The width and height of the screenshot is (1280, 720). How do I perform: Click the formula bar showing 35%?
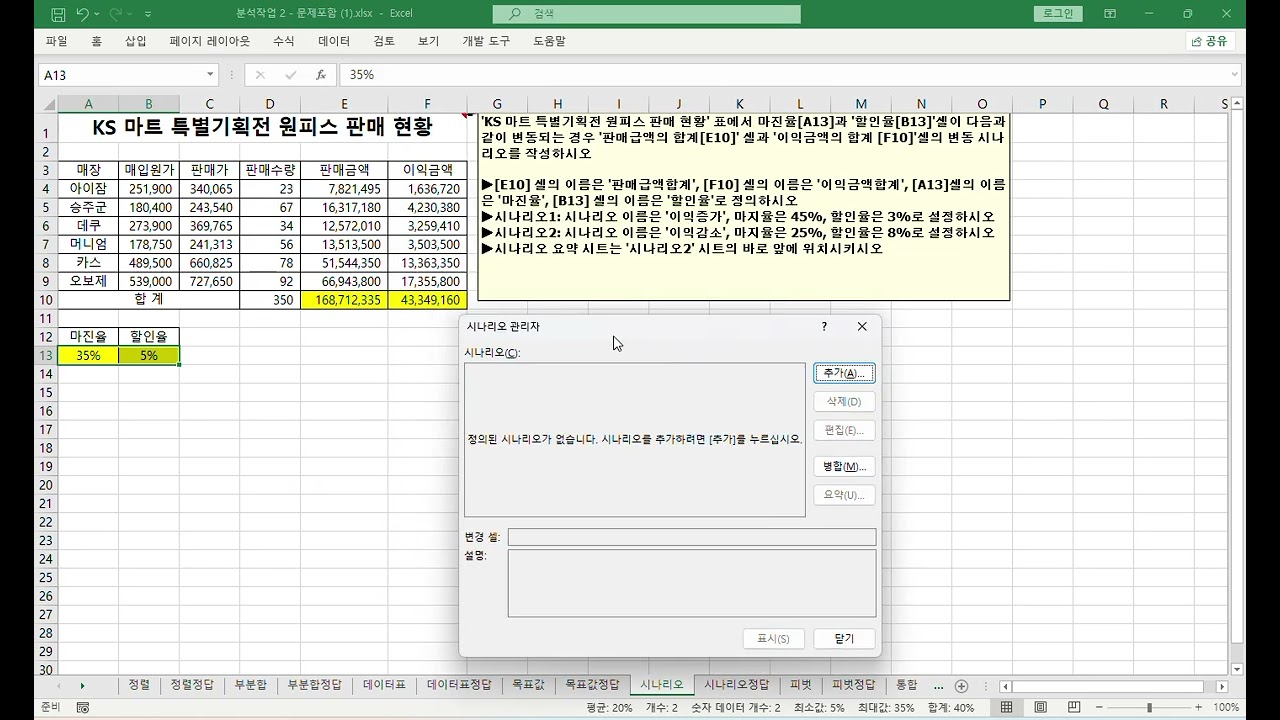click(783, 75)
